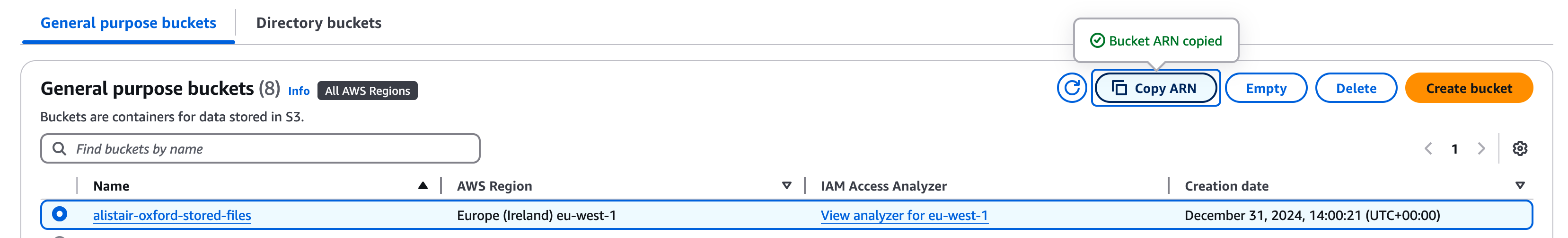Open View analyzer for eu-west-1
This screenshot has height=238, width=1568.
coord(904,215)
